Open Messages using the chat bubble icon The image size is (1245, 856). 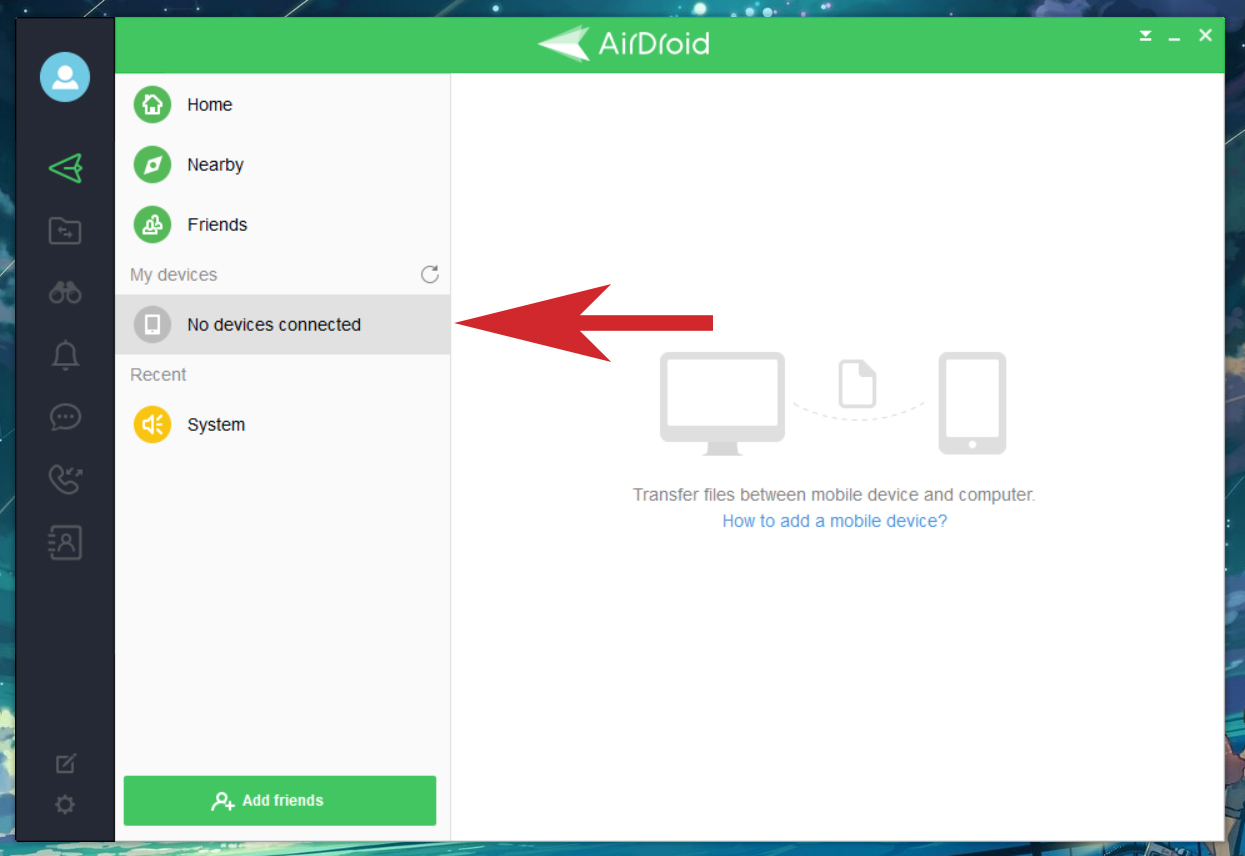point(64,417)
